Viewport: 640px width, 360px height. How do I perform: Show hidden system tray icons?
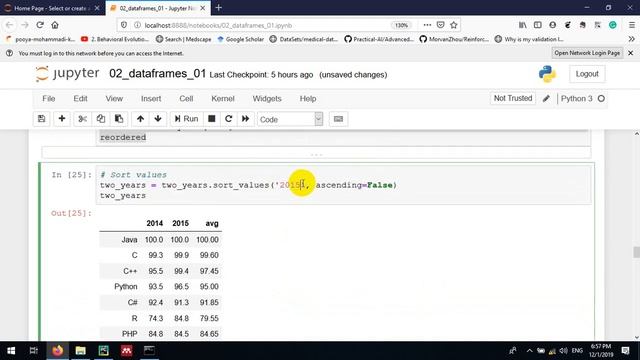tap(529, 351)
